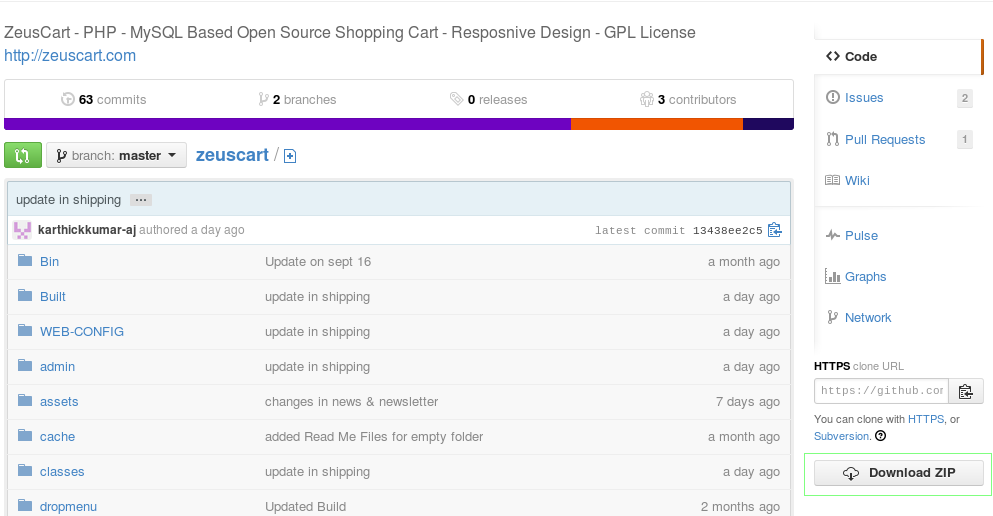Click the admin folder icon

pos(25,365)
